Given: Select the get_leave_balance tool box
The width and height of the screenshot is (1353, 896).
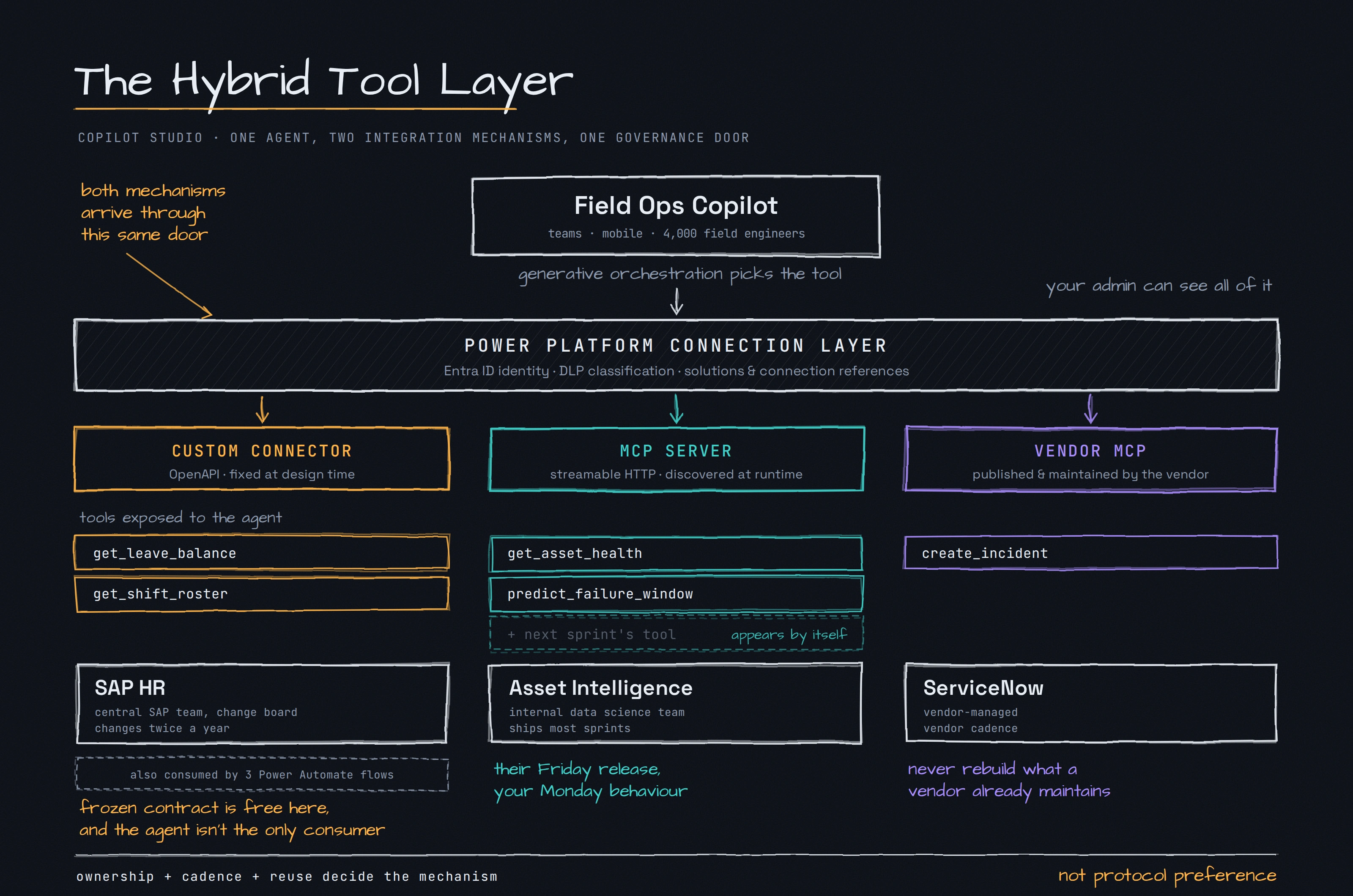Looking at the screenshot, I should coord(262,552).
